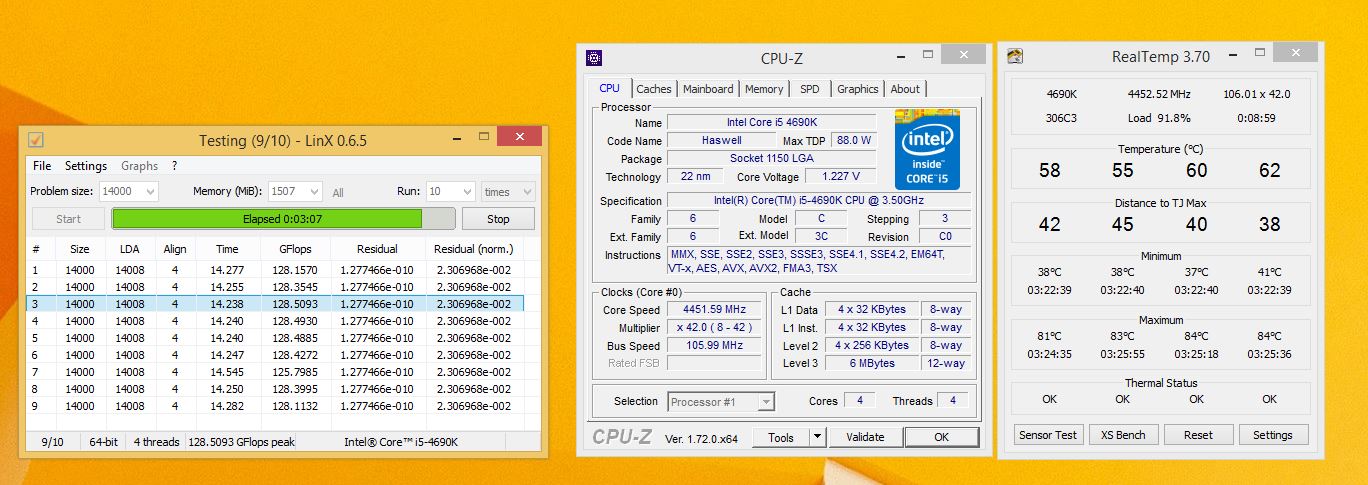The width and height of the screenshot is (1368, 485).
Task: Open the Tools dropdown arrow in CPU-Z
Action: (x=817, y=436)
